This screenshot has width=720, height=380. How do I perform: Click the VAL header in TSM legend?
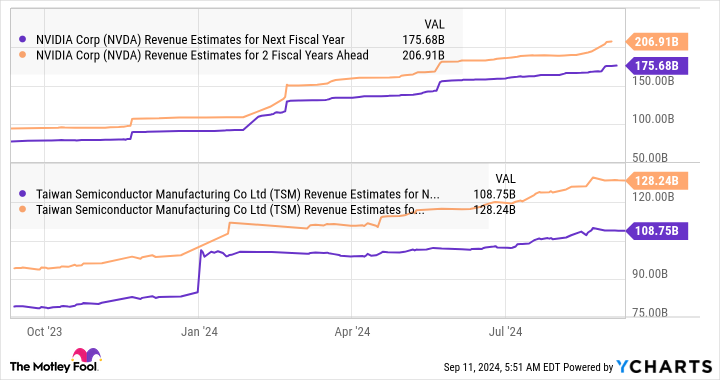(x=505, y=179)
